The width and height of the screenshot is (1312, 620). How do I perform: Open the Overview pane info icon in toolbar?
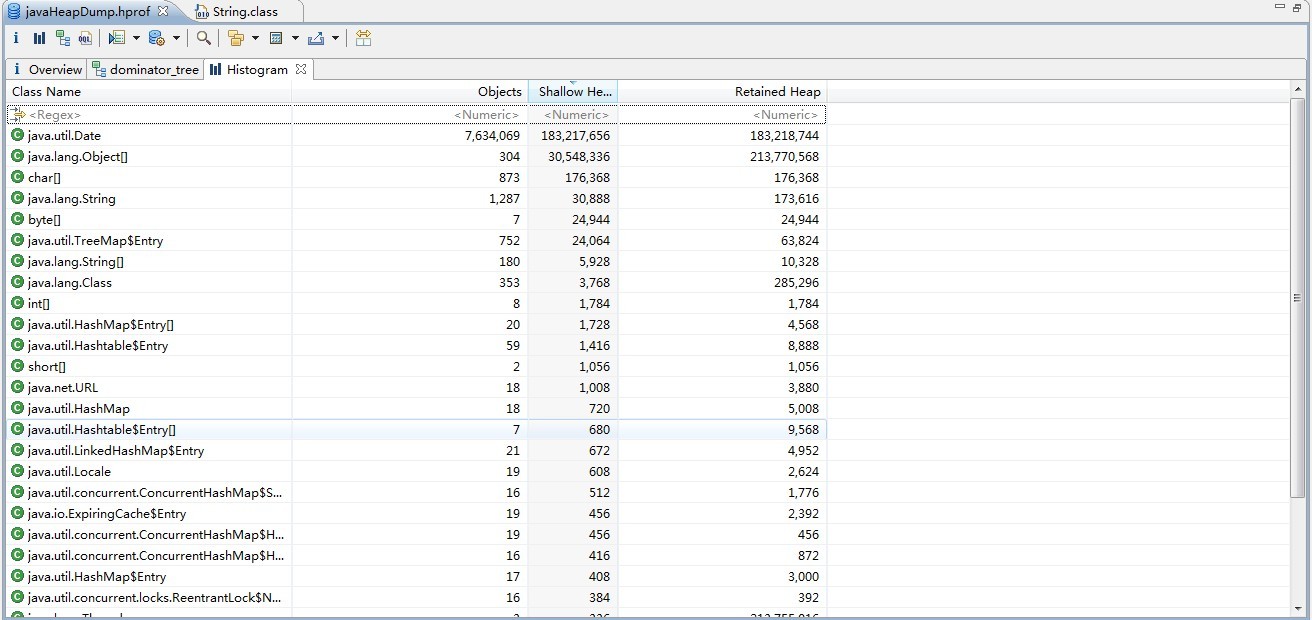16,38
